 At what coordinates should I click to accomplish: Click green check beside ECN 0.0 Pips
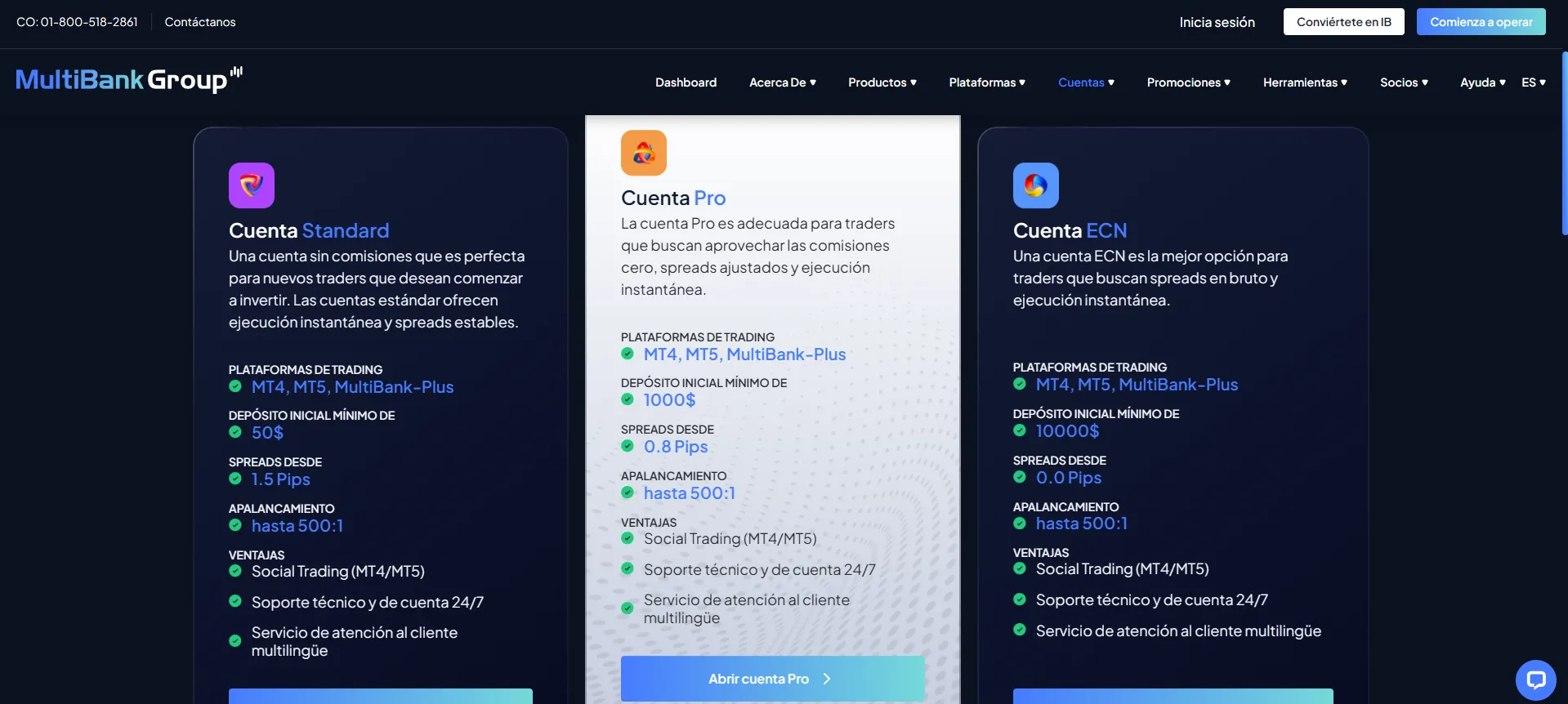point(1020,477)
